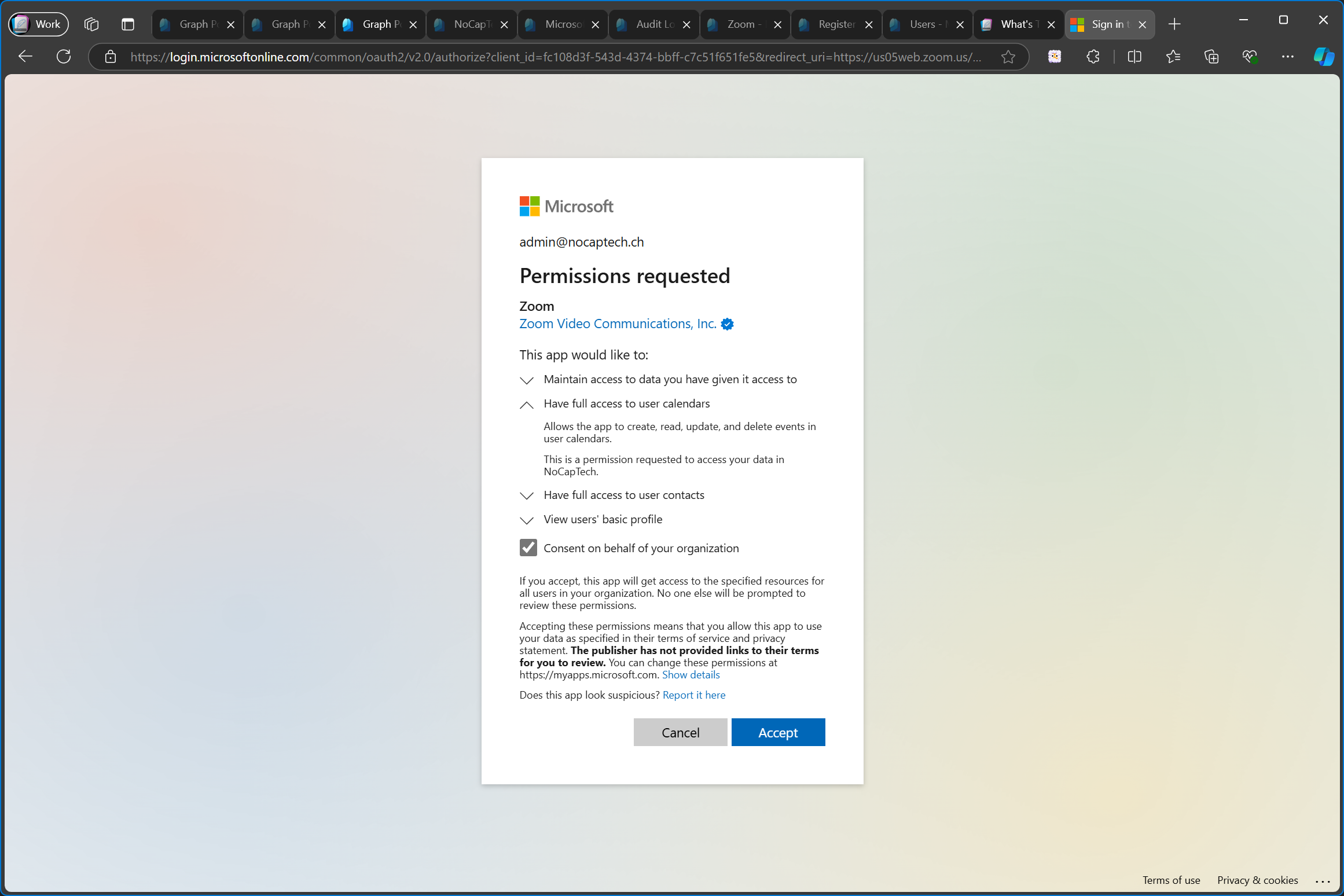This screenshot has height=896, width=1344.
Task: Expand the maintain access permission details
Action: 527,380
